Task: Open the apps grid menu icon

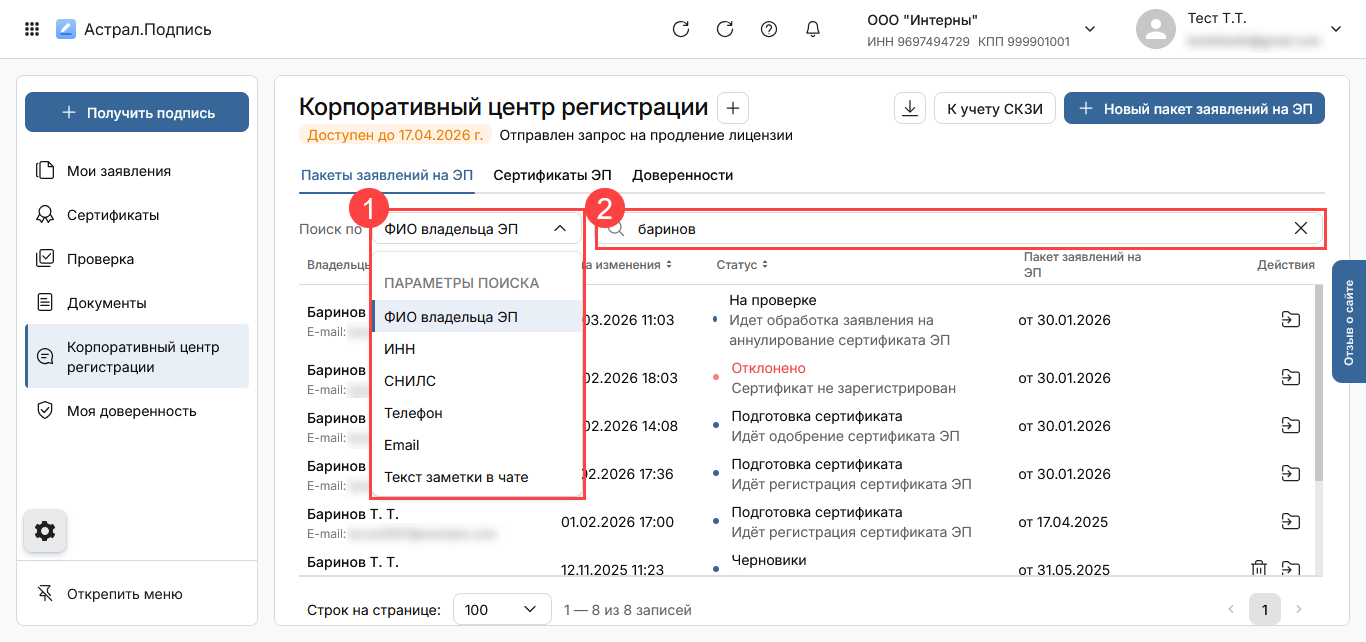Action: point(32,29)
